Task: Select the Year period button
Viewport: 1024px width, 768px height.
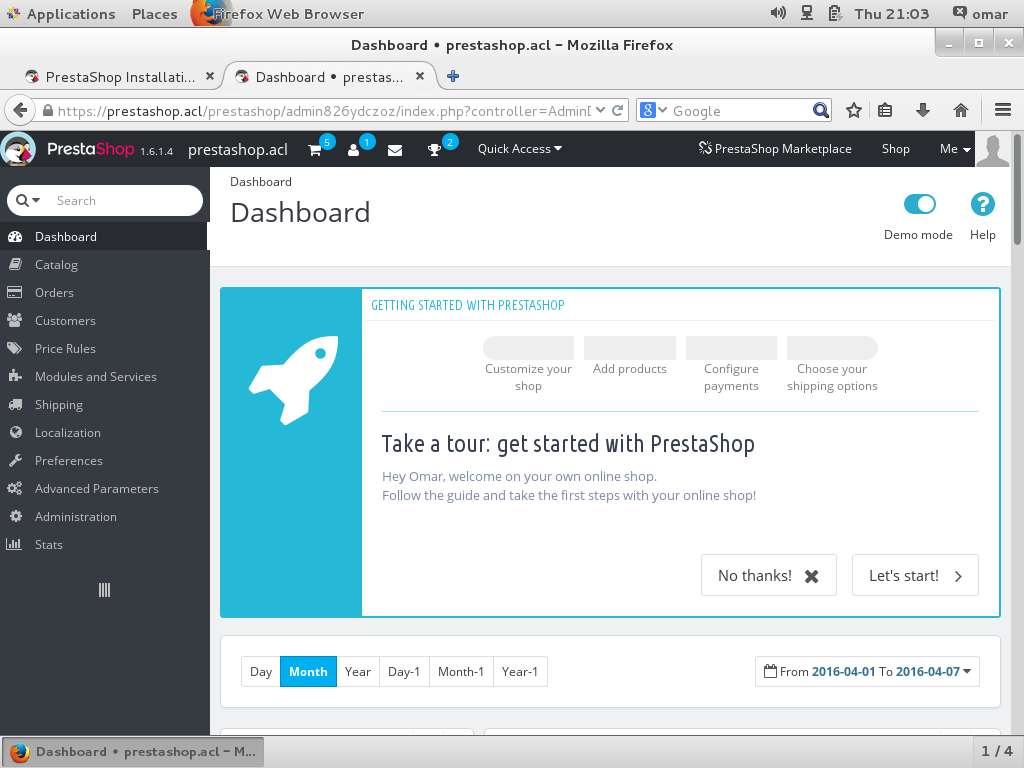Action: click(358, 671)
